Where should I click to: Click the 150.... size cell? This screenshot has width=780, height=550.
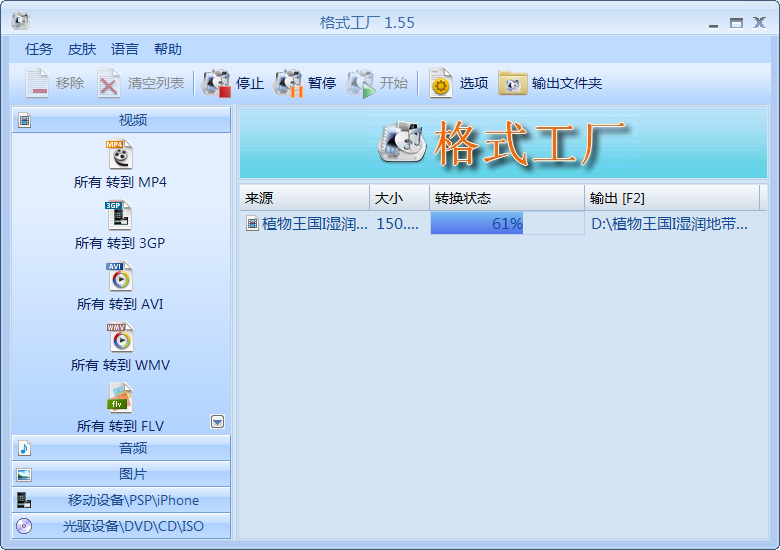pos(397,224)
